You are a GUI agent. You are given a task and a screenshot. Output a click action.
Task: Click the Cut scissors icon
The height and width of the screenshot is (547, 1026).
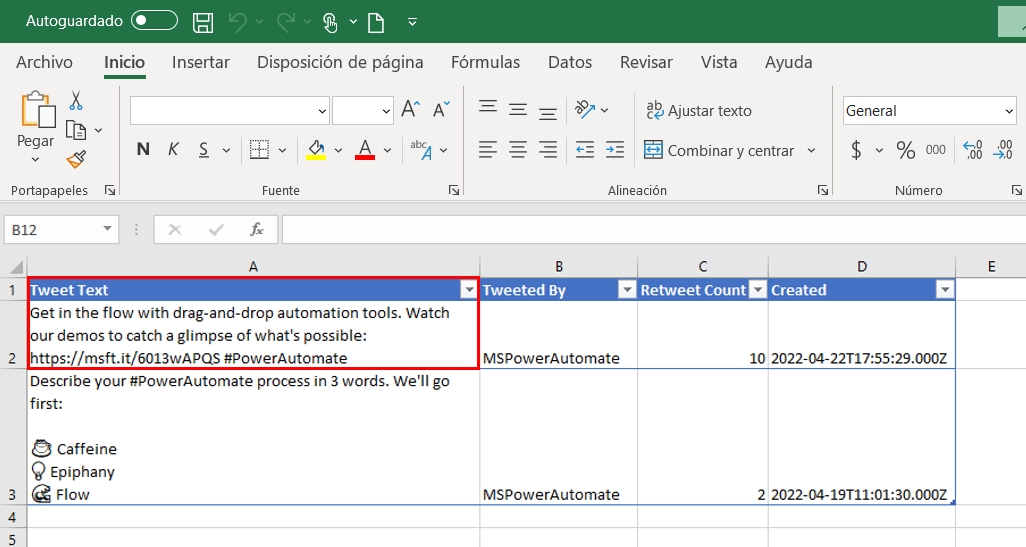[x=76, y=101]
